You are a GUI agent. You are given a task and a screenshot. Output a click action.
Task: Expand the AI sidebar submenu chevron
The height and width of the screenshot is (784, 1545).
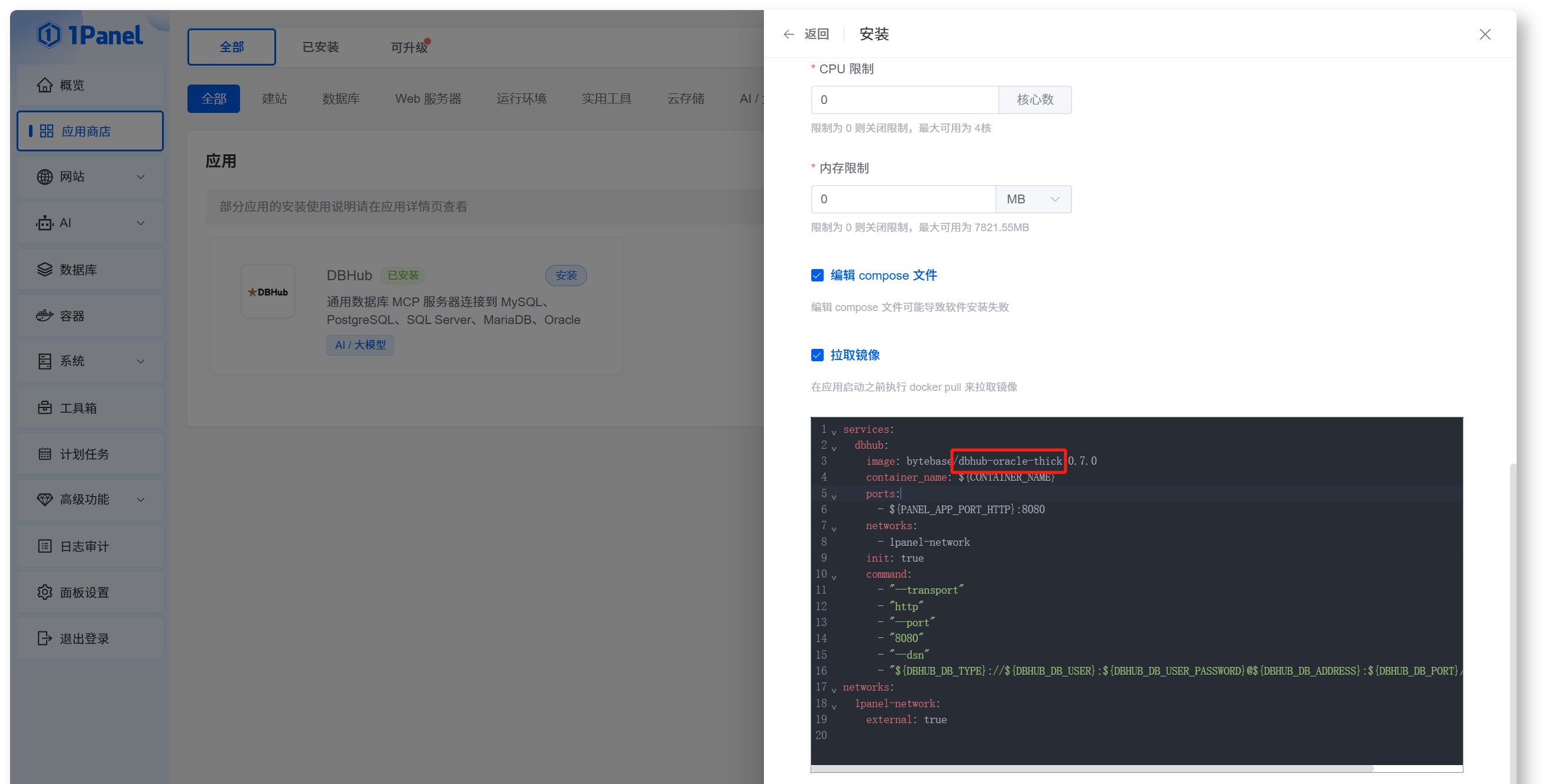(x=141, y=223)
